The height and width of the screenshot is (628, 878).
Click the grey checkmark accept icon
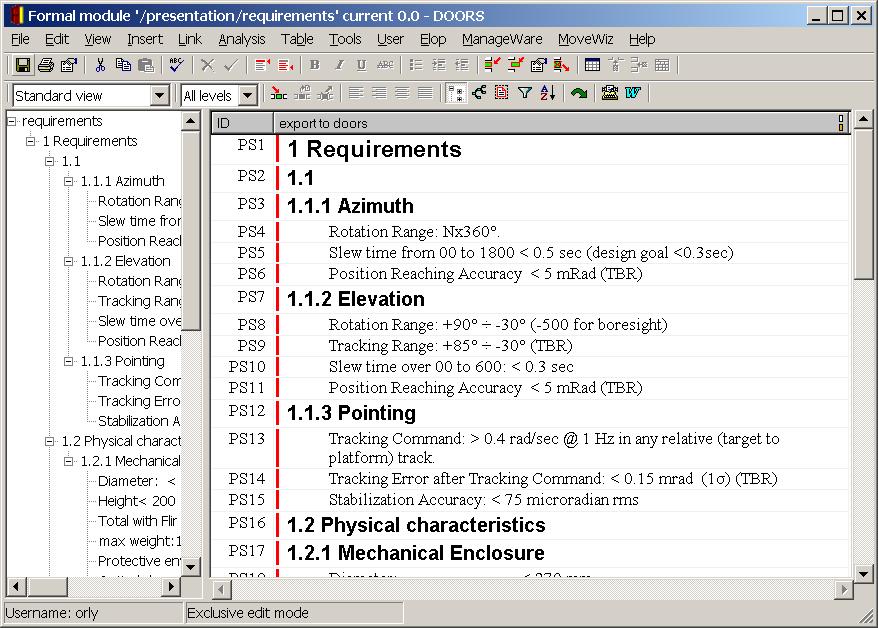pos(230,65)
